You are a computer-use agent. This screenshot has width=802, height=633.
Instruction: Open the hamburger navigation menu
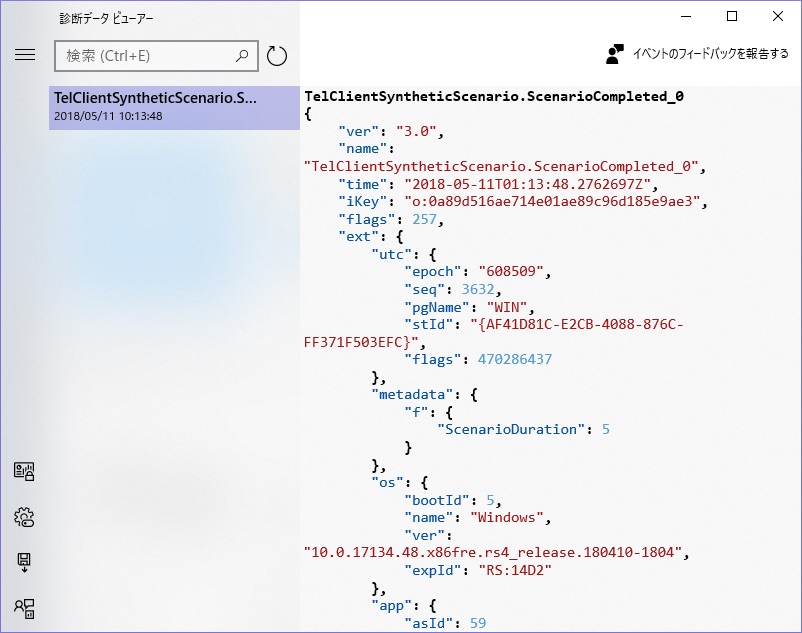tap(25, 55)
